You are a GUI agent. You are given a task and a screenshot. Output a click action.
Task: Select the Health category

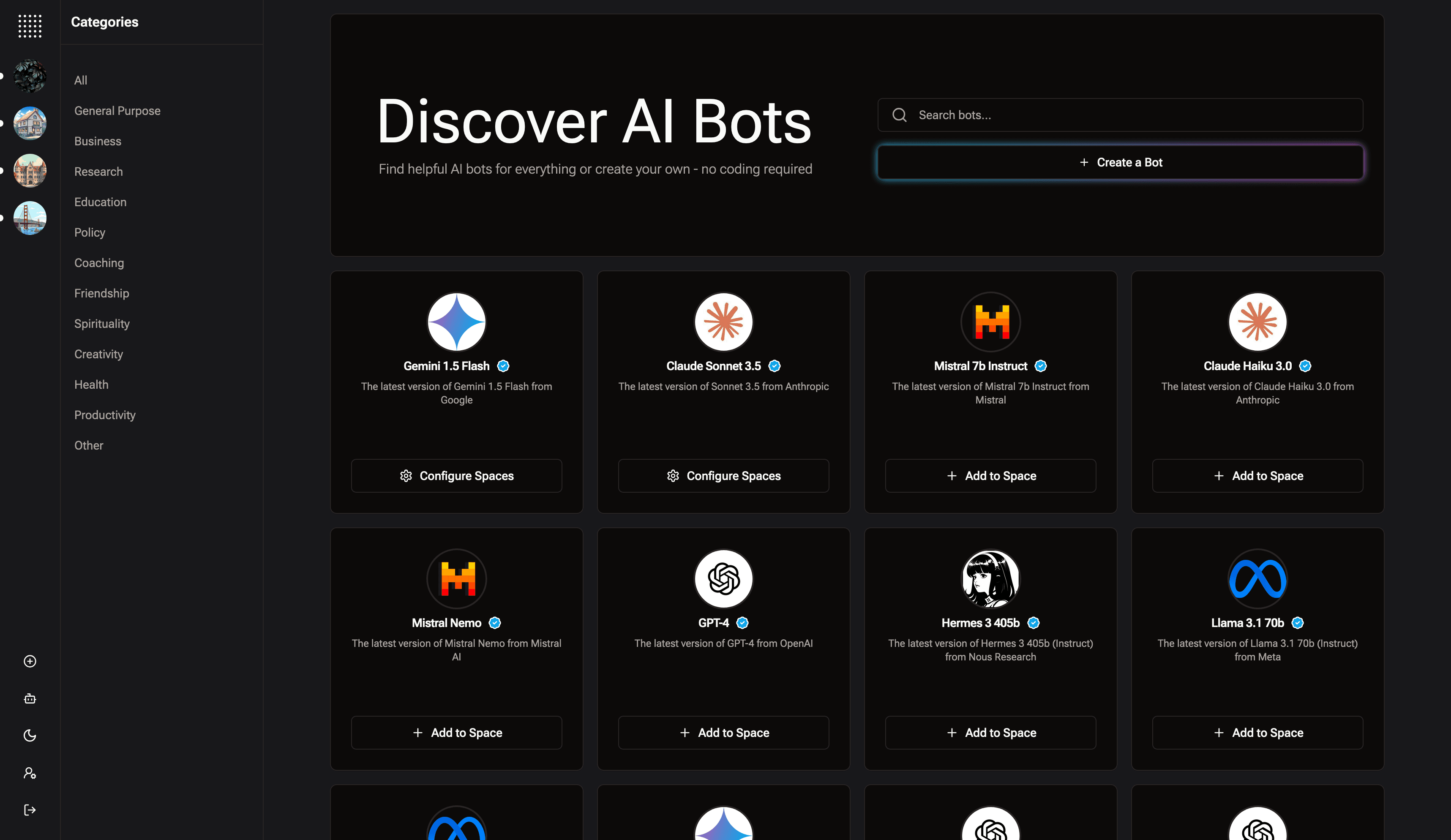click(92, 385)
